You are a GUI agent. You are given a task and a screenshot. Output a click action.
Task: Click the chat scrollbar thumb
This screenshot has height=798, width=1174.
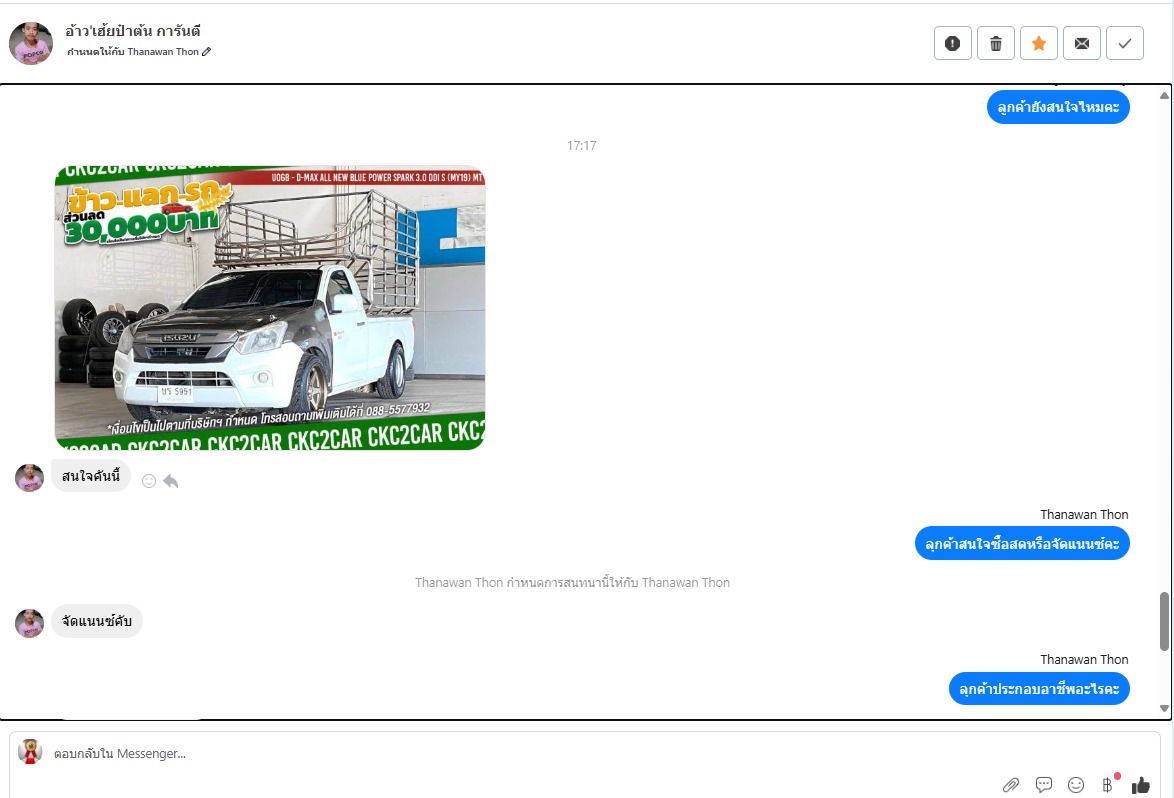coord(1164,621)
